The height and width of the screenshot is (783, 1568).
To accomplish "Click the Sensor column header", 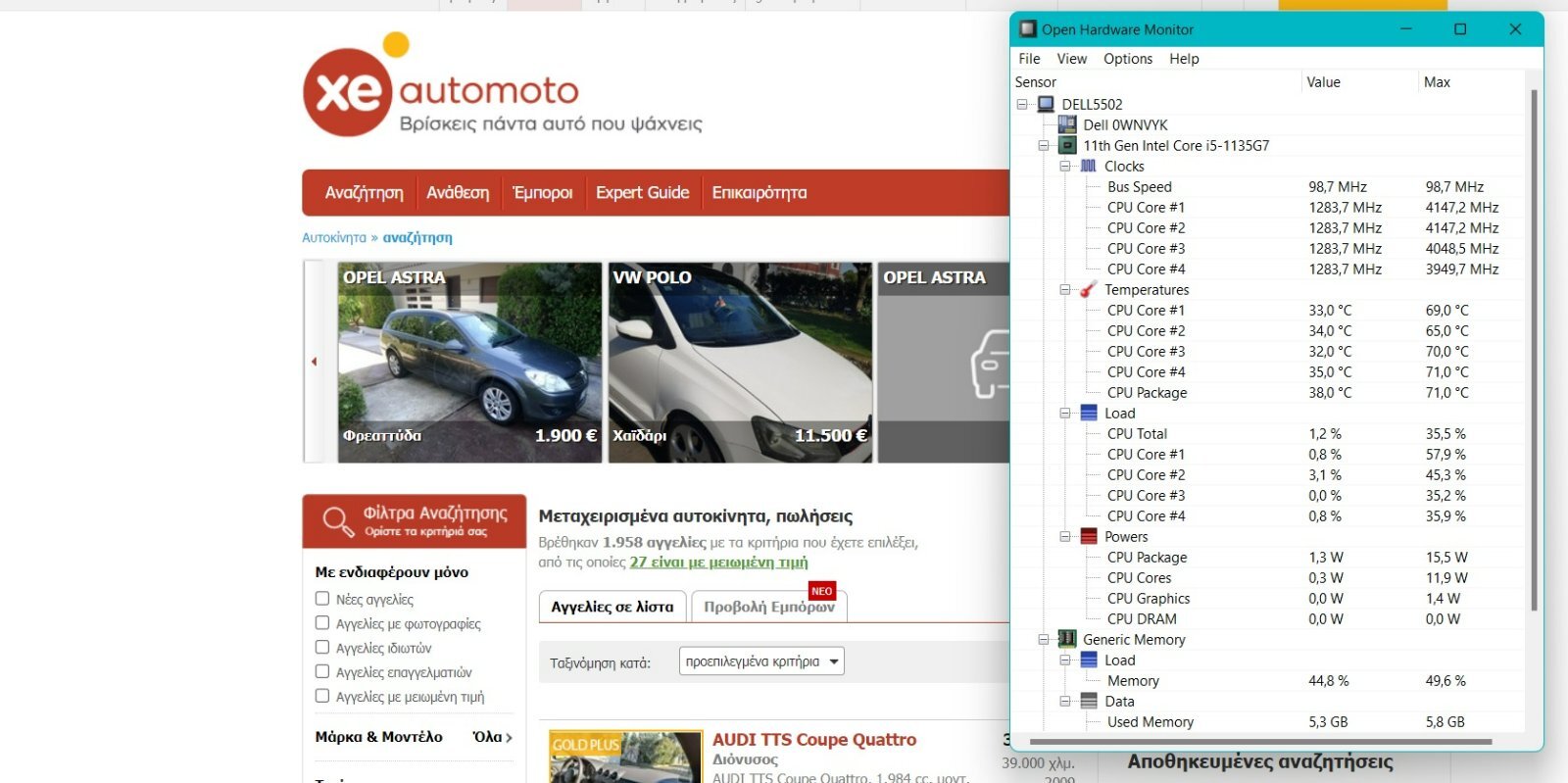I will coord(1036,82).
